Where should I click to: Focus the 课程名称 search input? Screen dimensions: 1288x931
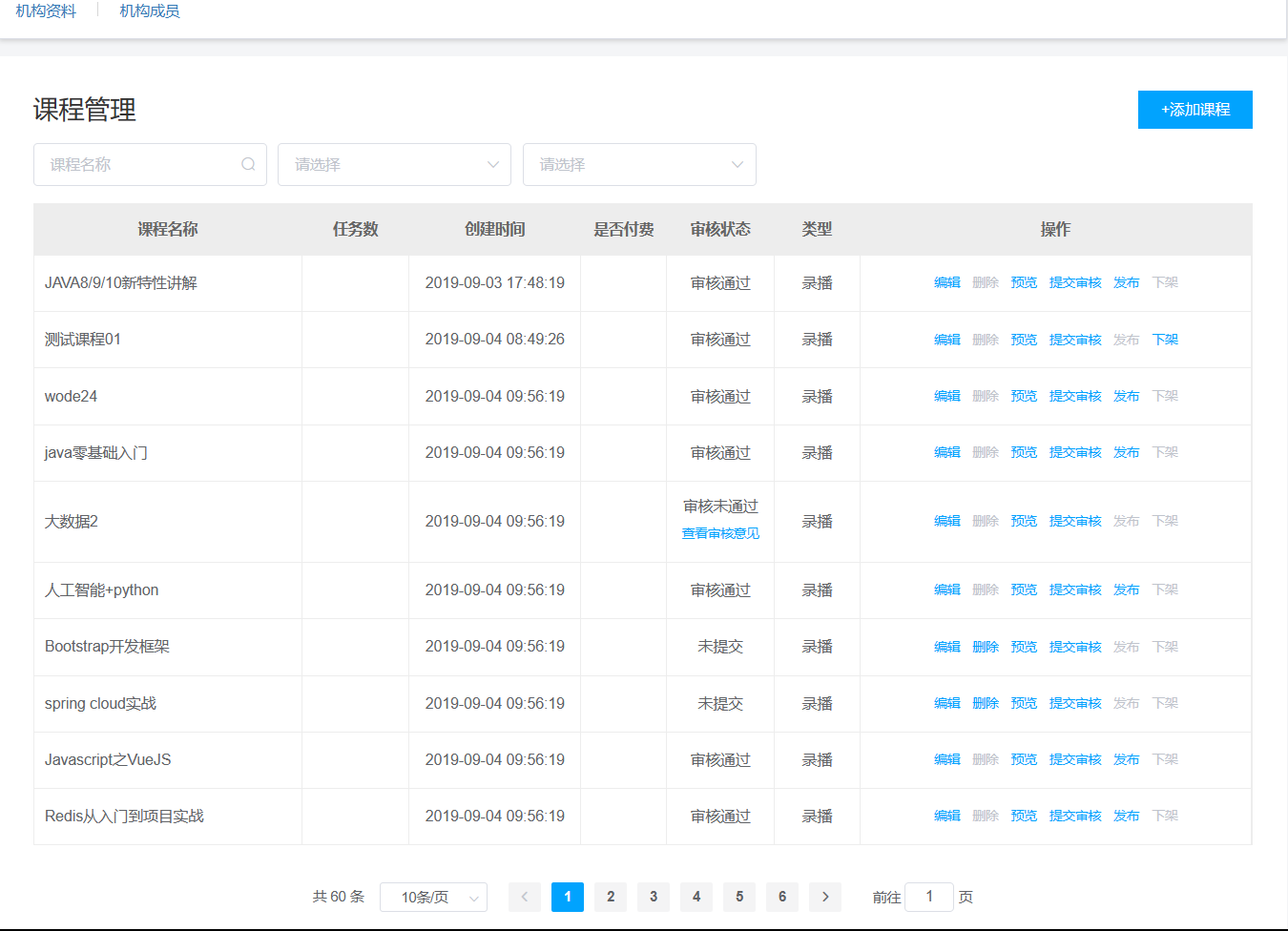point(150,164)
